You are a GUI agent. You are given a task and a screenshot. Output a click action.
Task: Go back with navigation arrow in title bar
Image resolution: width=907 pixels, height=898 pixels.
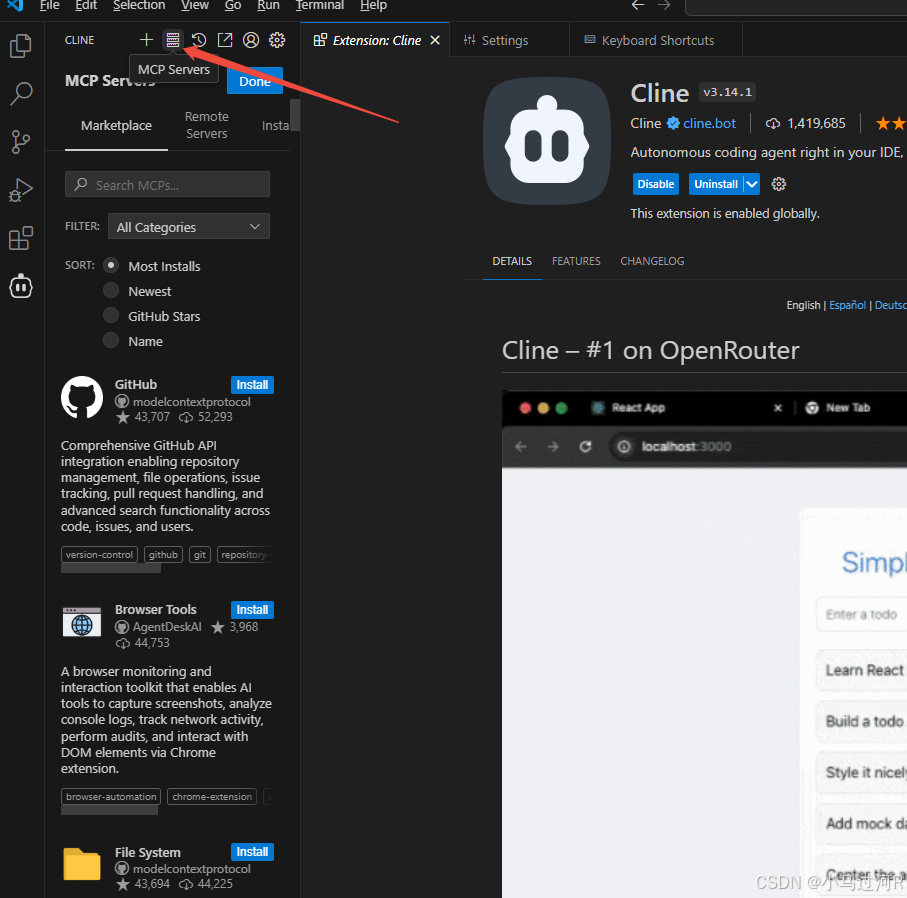(x=638, y=6)
